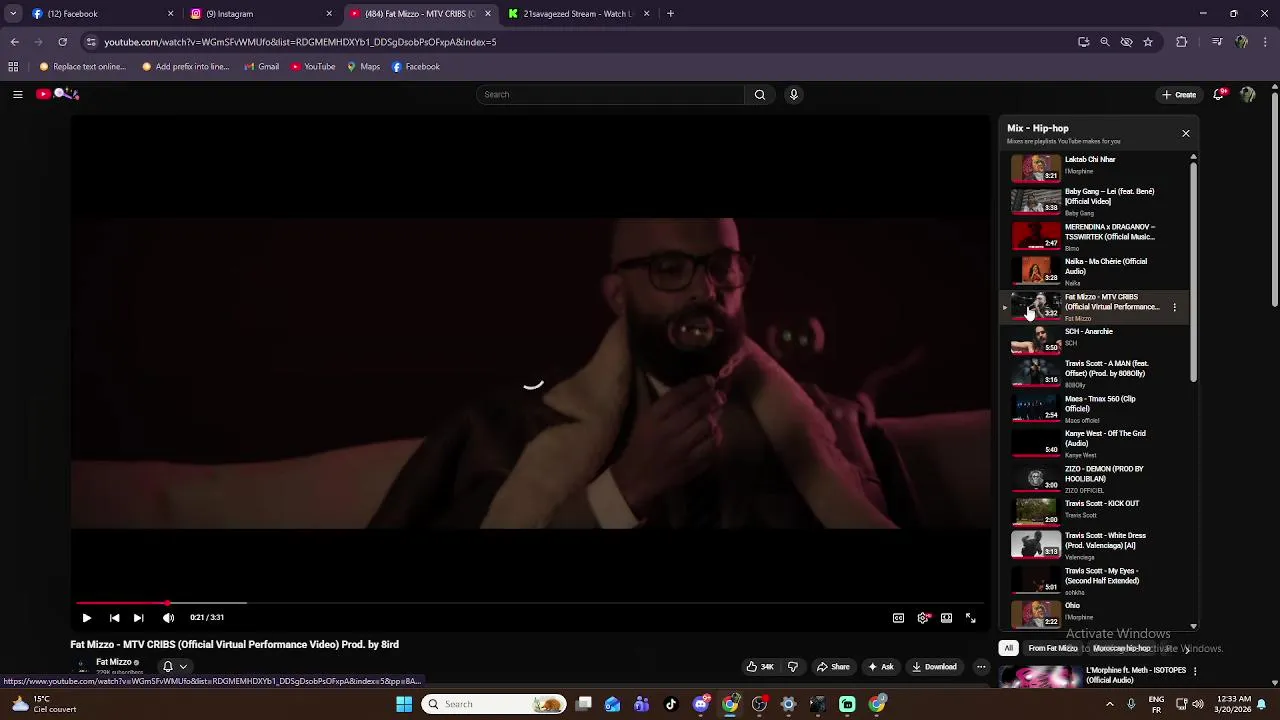The height and width of the screenshot is (720, 1280).
Task: Play SCH - Anarchie from the mix
Action: pyautogui.click(x=1095, y=339)
